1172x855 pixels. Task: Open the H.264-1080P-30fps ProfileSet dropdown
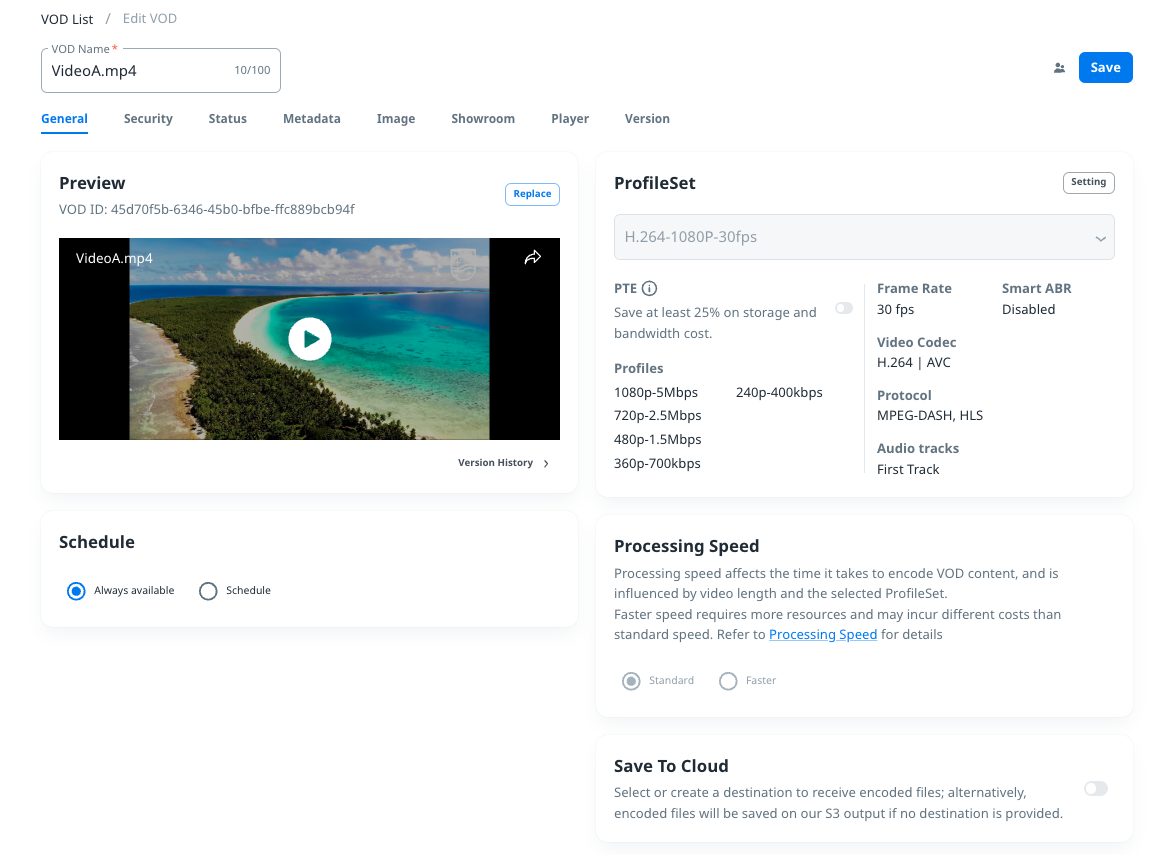click(x=864, y=238)
